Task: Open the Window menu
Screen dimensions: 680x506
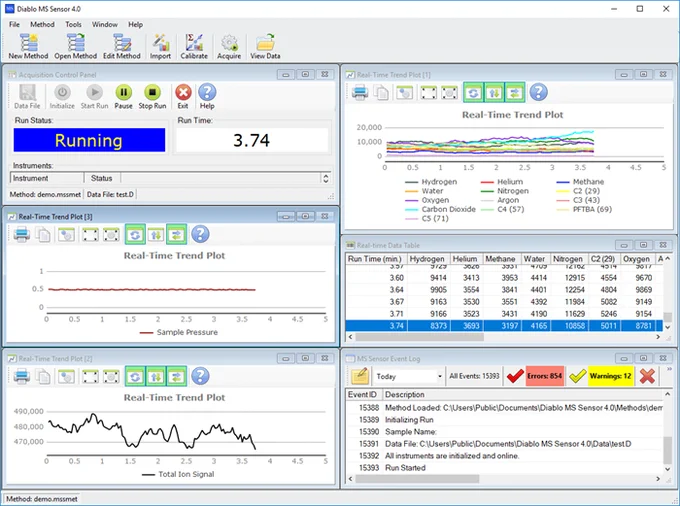Action: click(105, 24)
